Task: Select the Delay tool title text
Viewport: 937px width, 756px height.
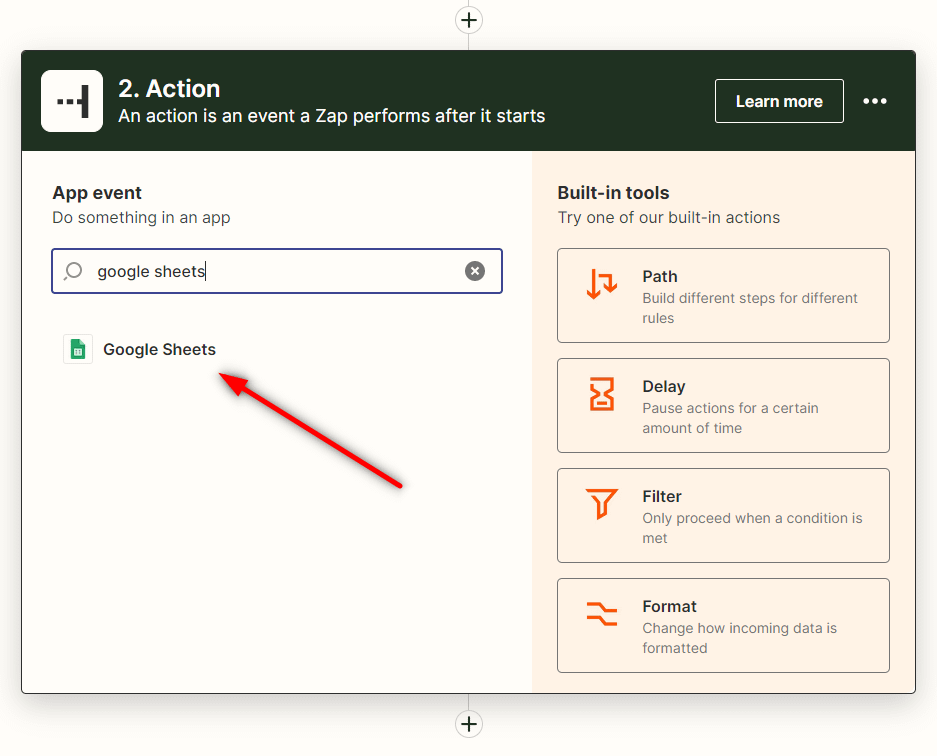Action: (664, 386)
